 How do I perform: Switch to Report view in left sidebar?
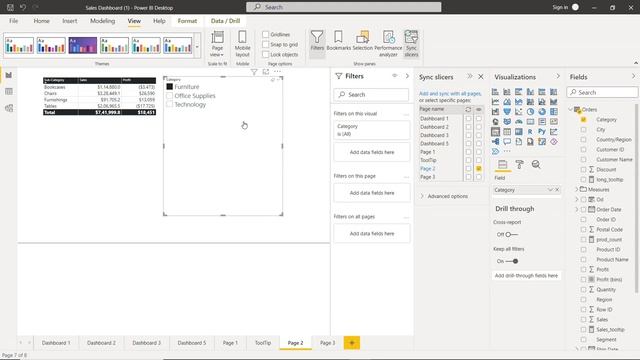point(9,75)
